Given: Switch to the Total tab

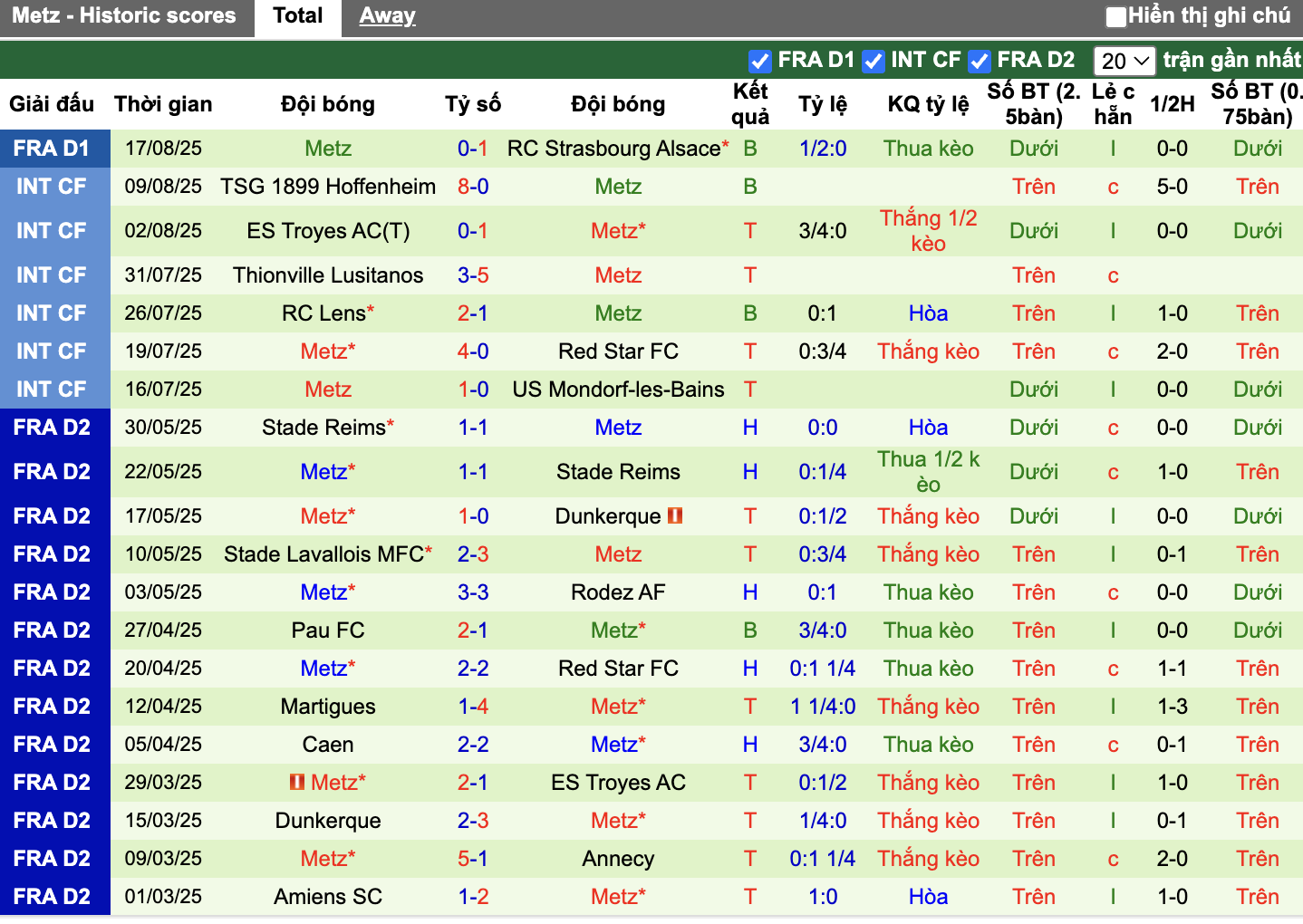Looking at the screenshot, I should [x=298, y=16].
